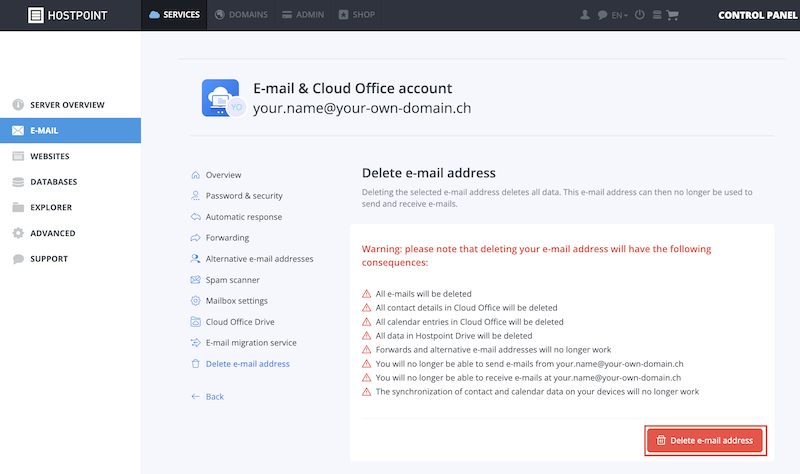Click the YO avatar badge
The image size is (800, 474).
[x=236, y=107]
